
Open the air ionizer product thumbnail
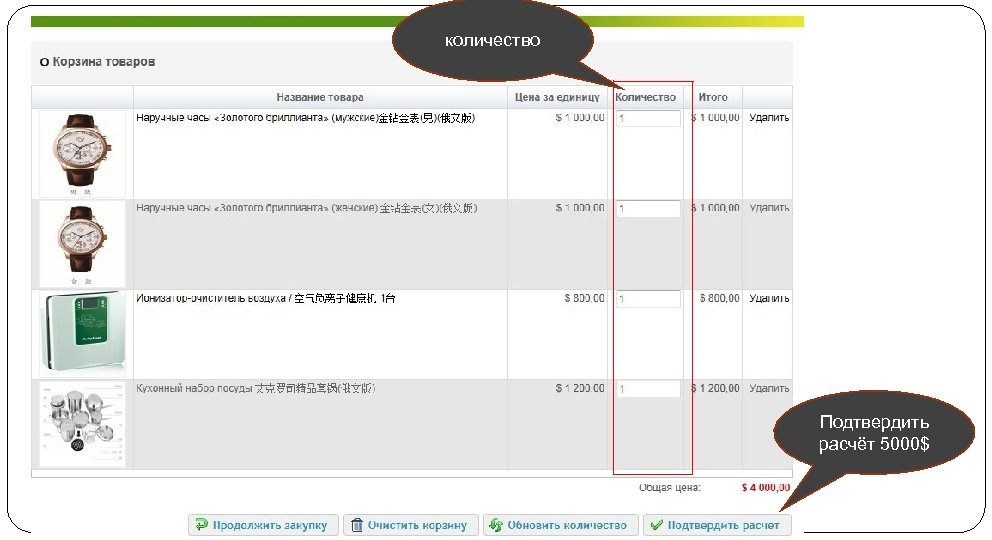tap(82, 334)
